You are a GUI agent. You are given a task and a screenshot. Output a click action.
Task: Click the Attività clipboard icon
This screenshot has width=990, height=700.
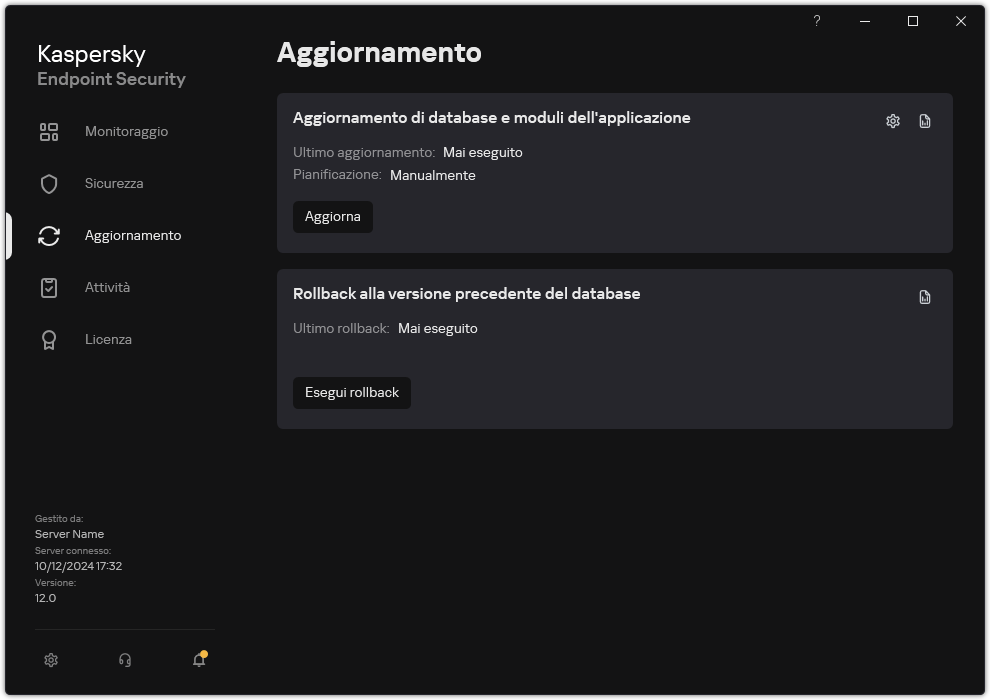point(48,287)
